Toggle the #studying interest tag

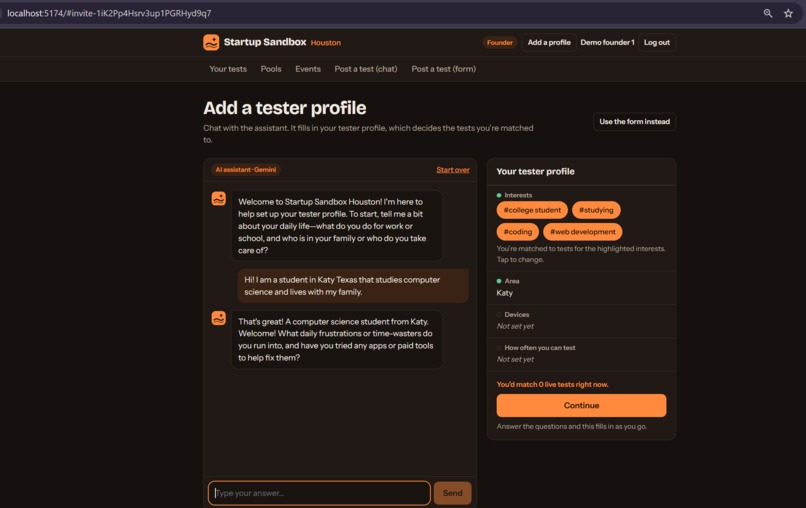click(x=596, y=210)
